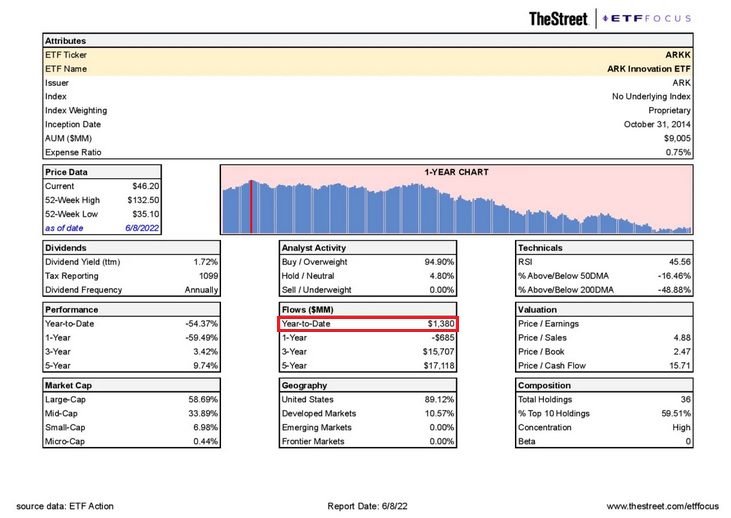The image size is (731, 518).
Task: Click the Report Date: 6/8/22 text
Action: click(367, 506)
